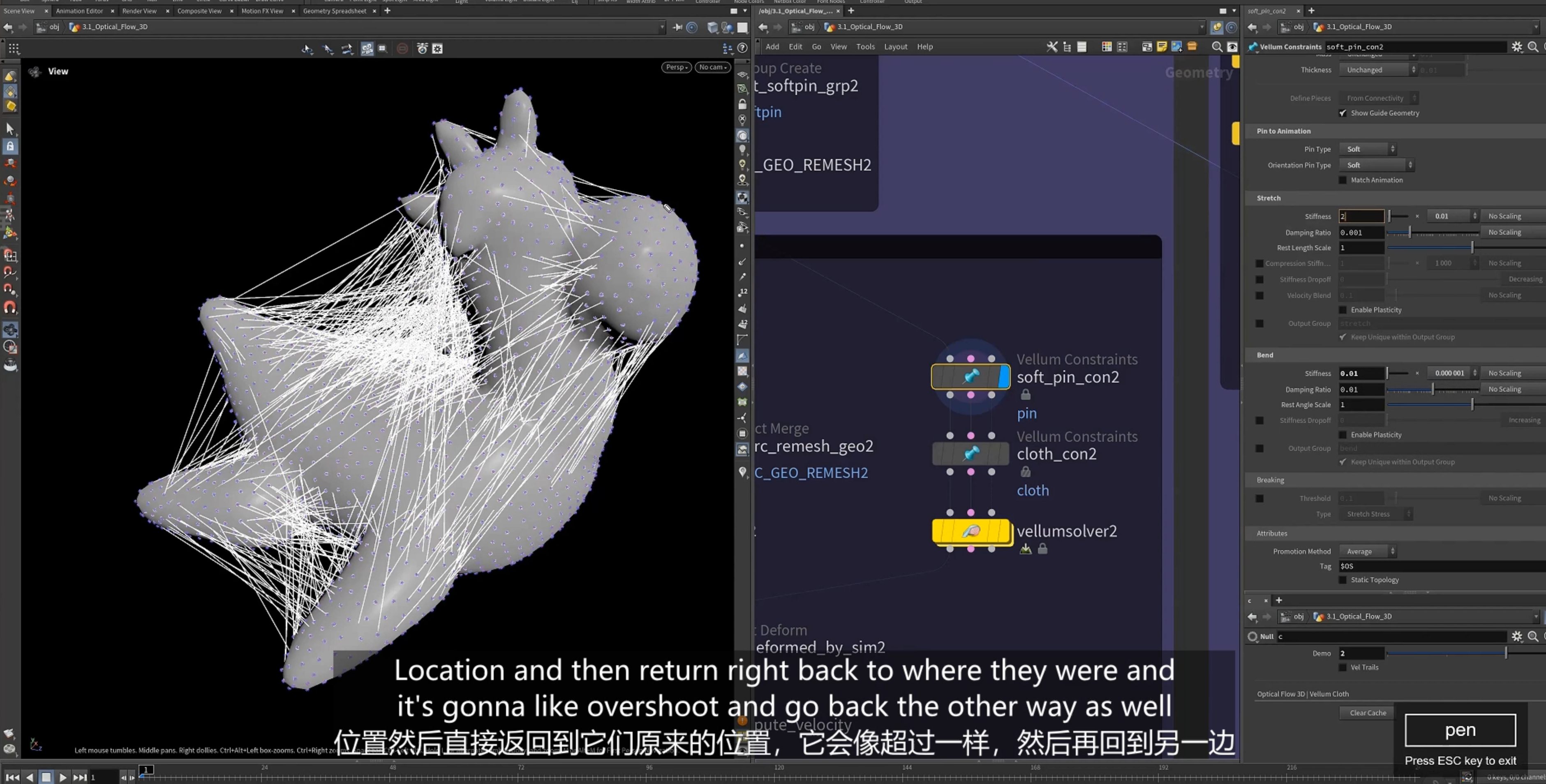Select the soft_pin_con2 node icon
Image resolution: width=1546 pixels, height=784 pixels.
(971, 377)
